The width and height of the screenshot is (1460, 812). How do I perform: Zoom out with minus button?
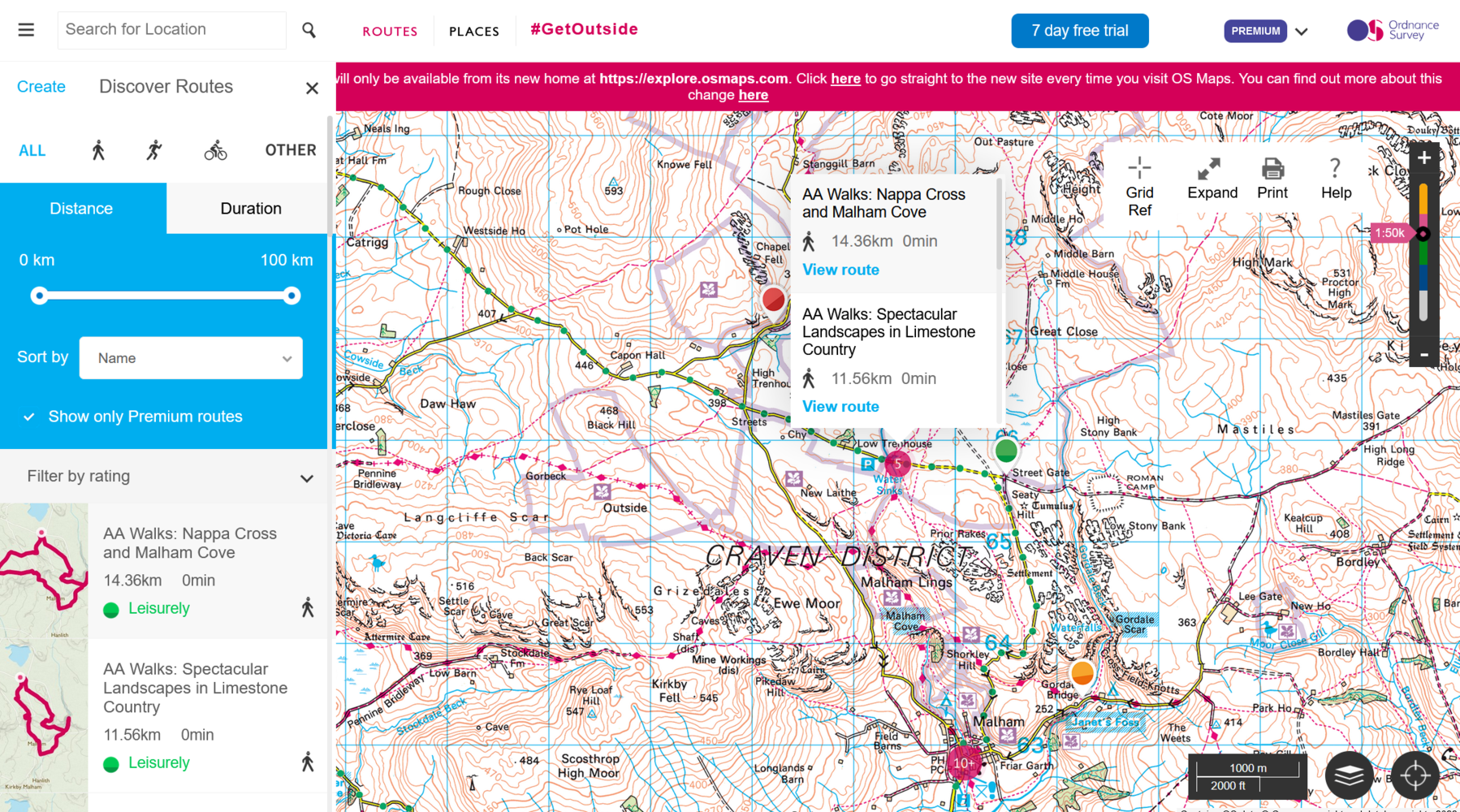click(1423, 355)
